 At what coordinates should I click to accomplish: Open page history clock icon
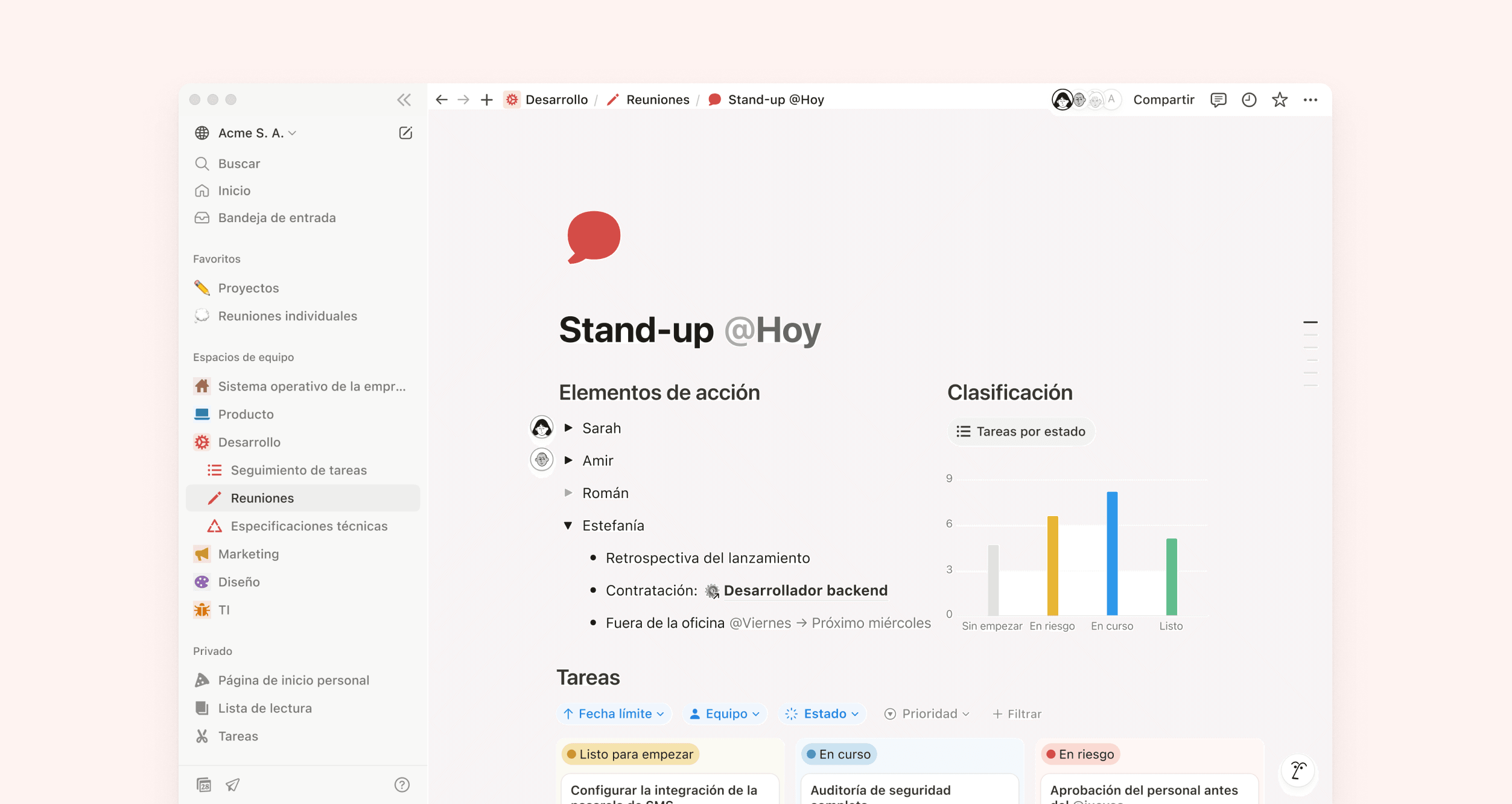coord(1249,100)
